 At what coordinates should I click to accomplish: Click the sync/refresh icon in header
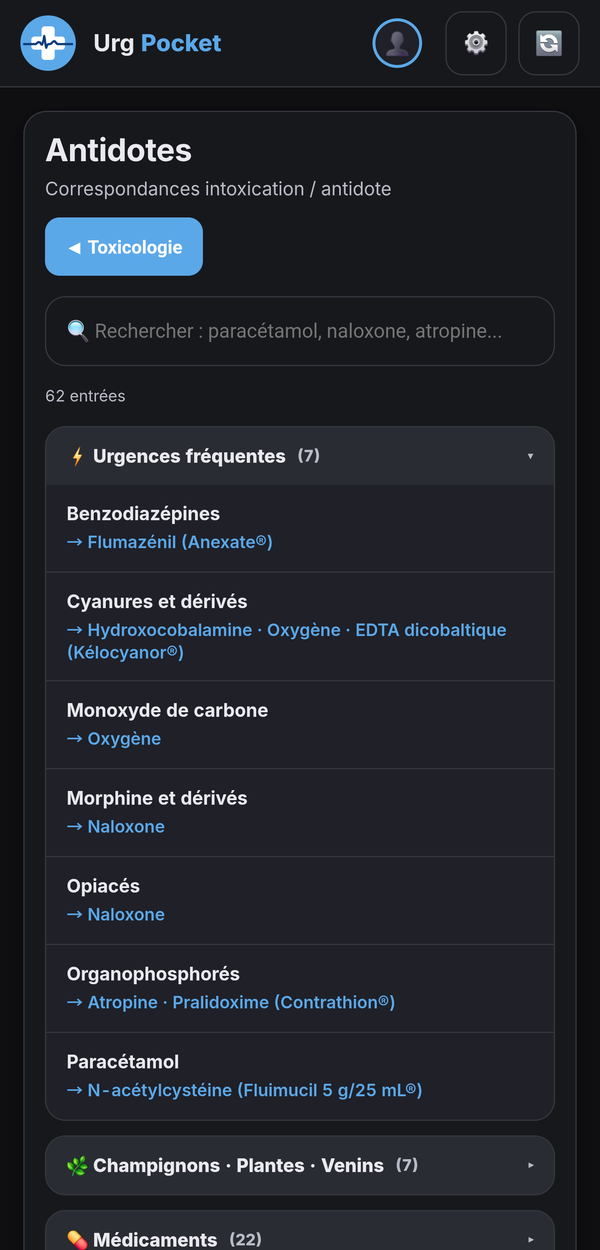click(548, 43)
